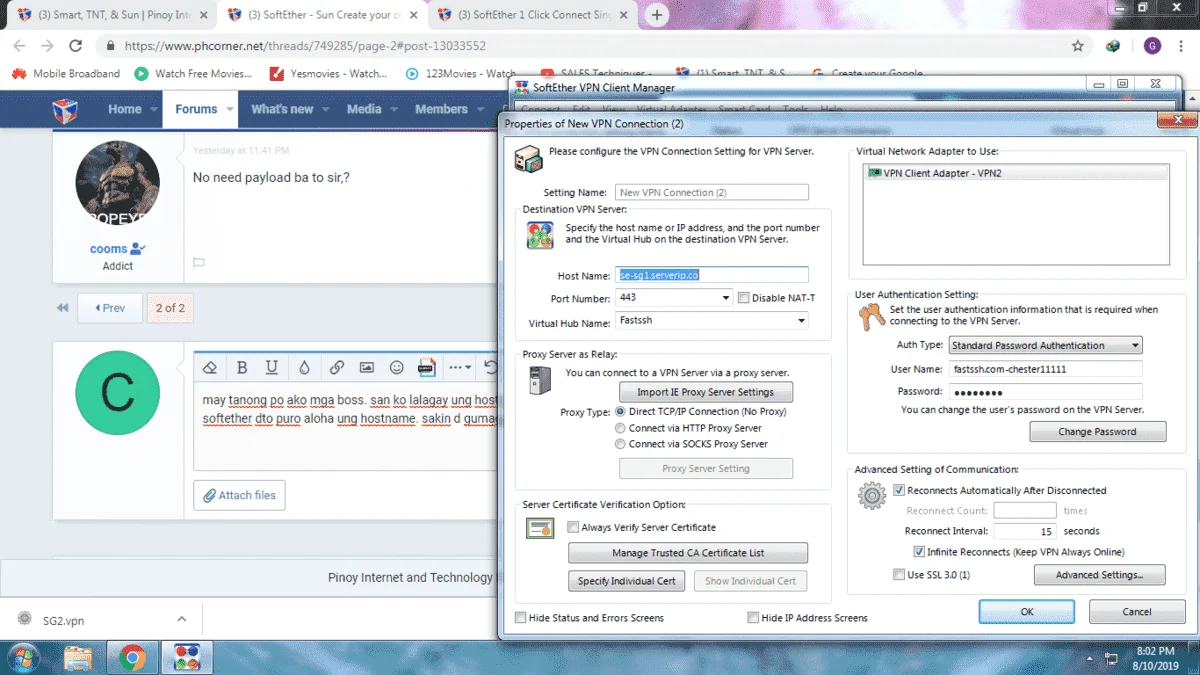Image resolution: width=1200 pixels, height=675 pixels.
Task: Select Connect via SOCKS Proxy Server
Action: tap(621, 444)
